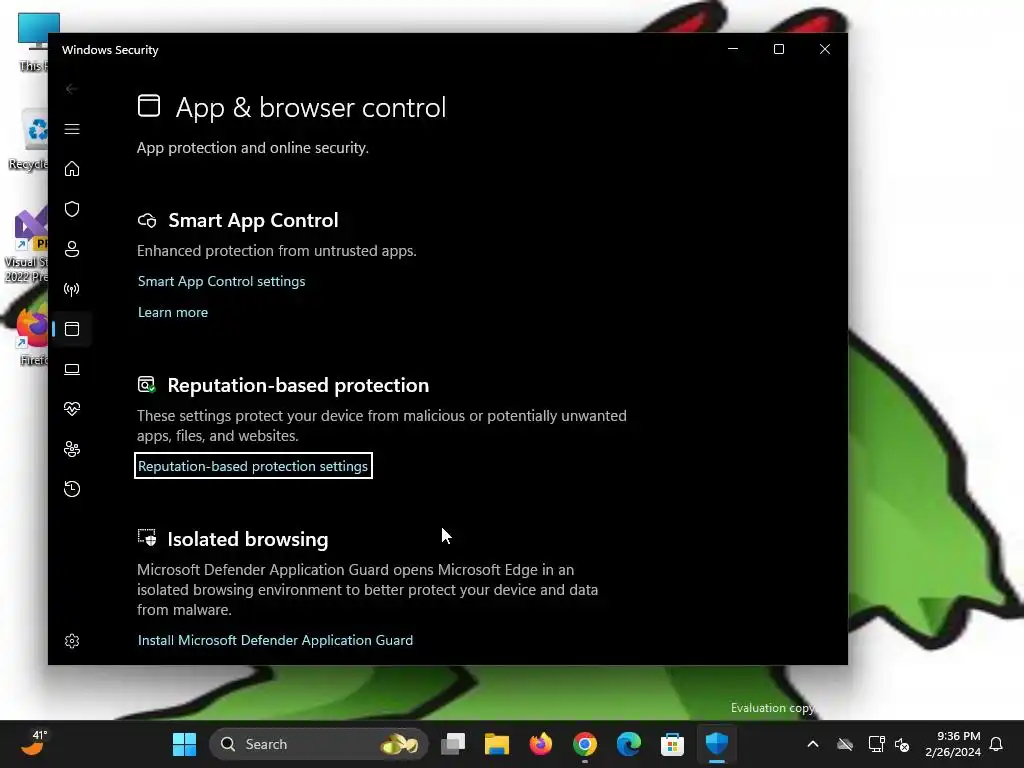Viewport: 1024px width, 768px height.
Task: Open File Explorer from the taskbar
Action: [x=496, y=744]
